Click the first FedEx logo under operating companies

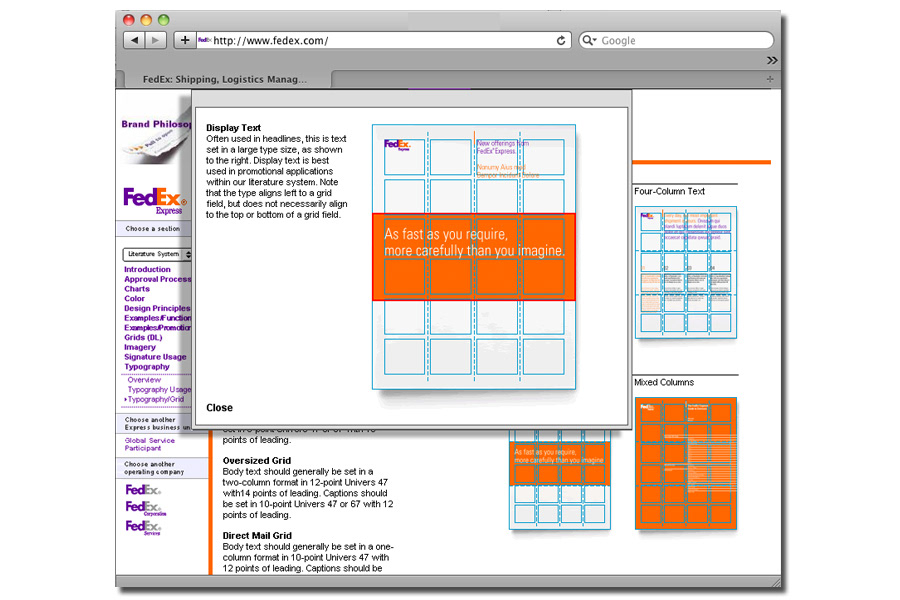(143, 490)
